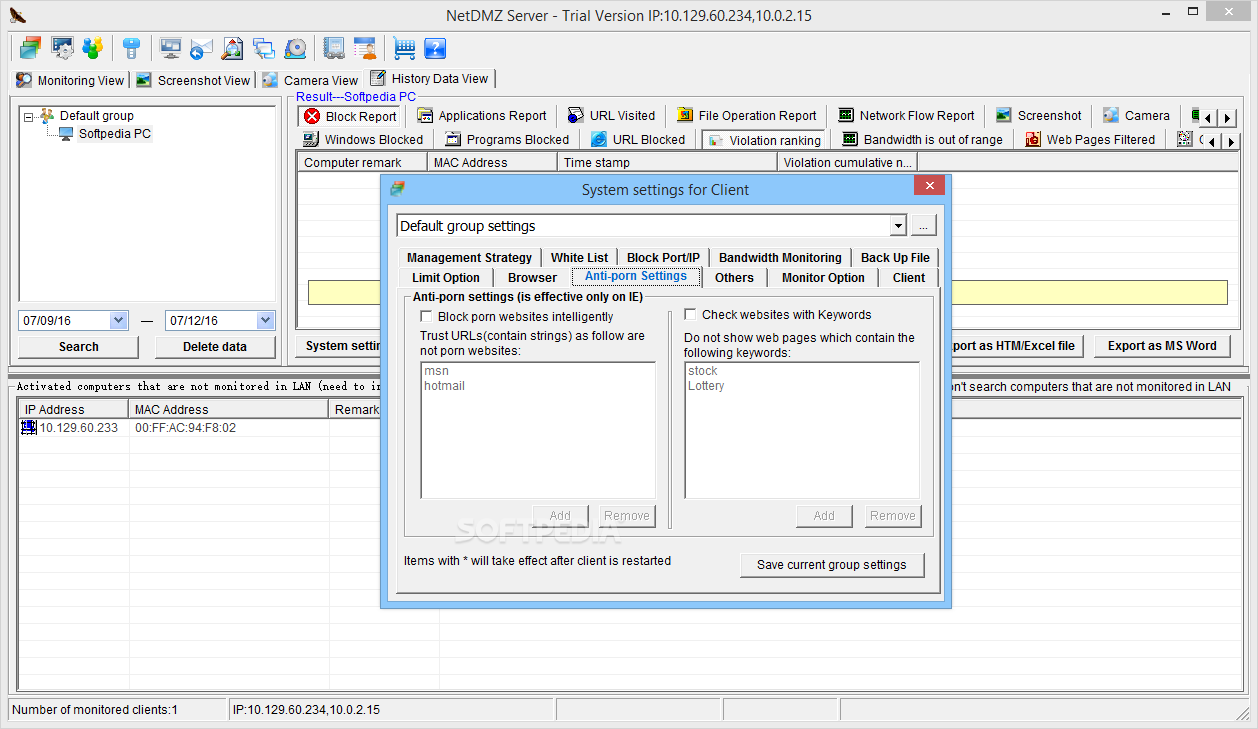Open the Network Flow Report tab

pos(907,116)
